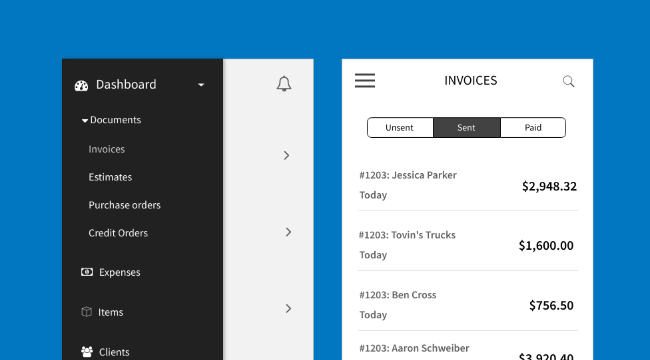Click the Items box icon
The image size is (650, 360).
pyautogui.click(x=86, y=312)
